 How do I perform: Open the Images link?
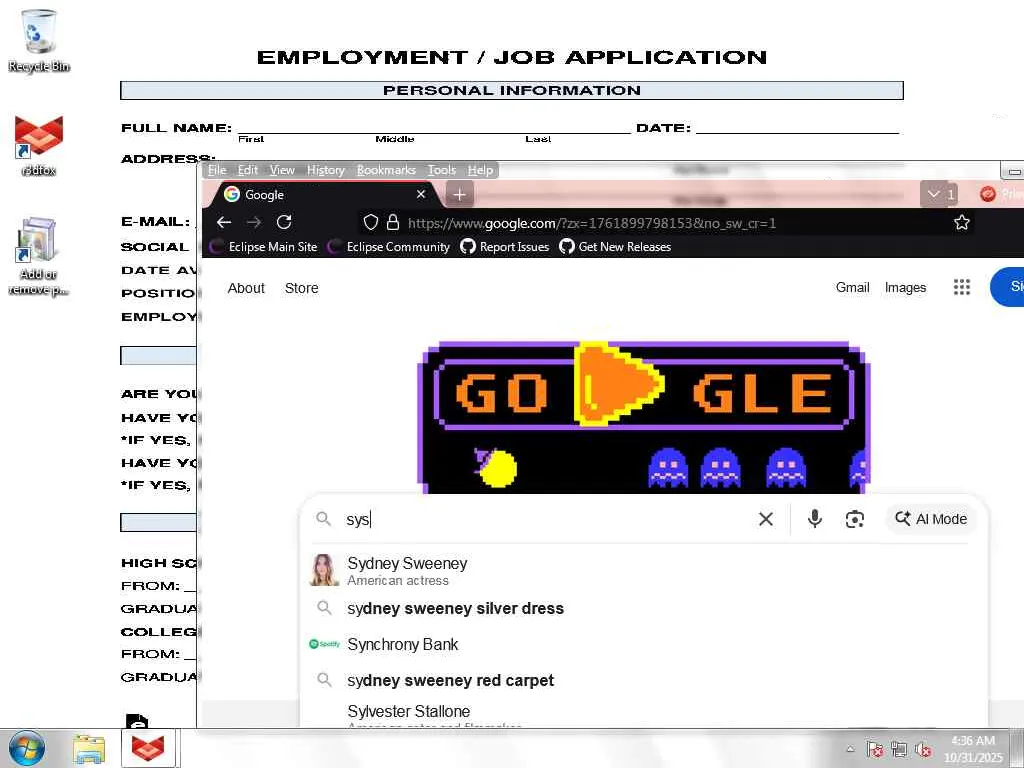905,287
